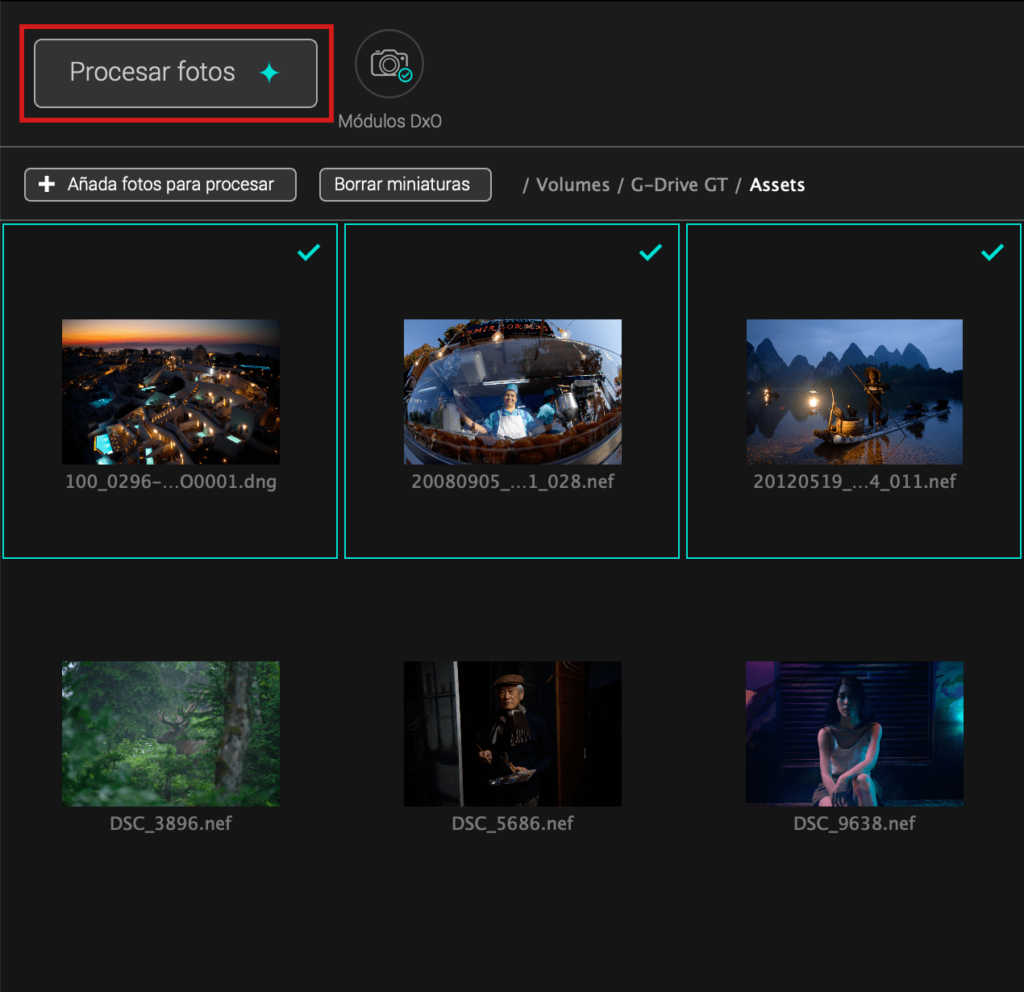Select the fisheye vendor thumbnail
This screenshot has width=1024, height=992.
tap(513, 392)
